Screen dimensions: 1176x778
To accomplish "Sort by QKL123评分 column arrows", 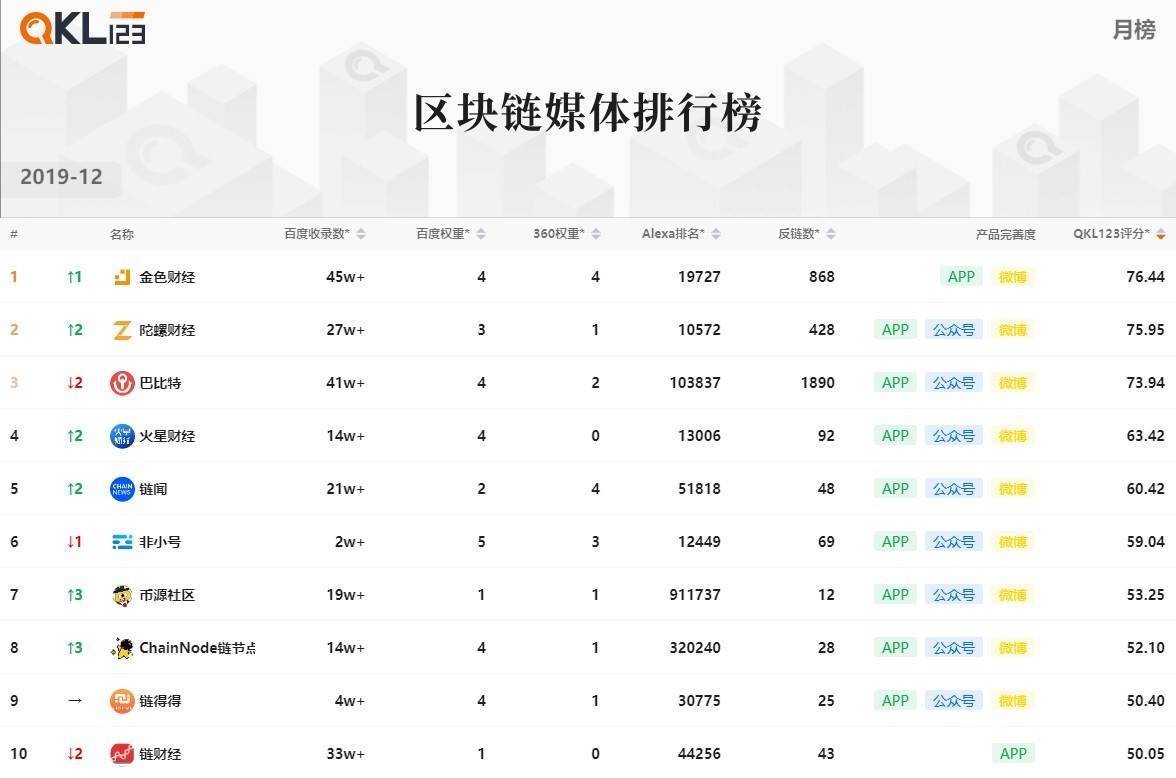I will click(x=1160, y=234).
